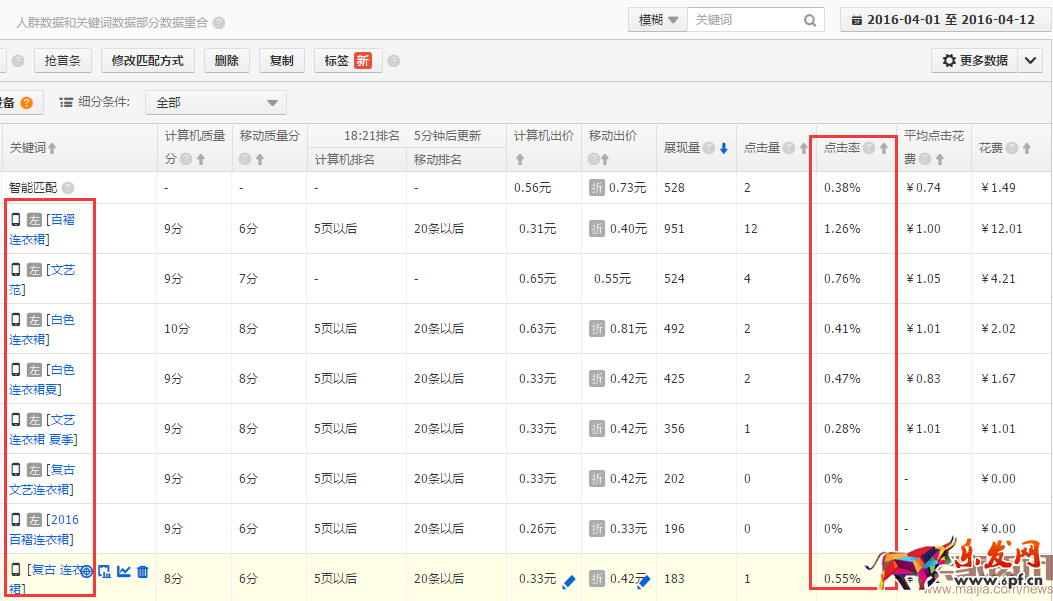The image size is (1053, 601).
Task: Open the 标签 menu marked 新
Action: (347, 61)
